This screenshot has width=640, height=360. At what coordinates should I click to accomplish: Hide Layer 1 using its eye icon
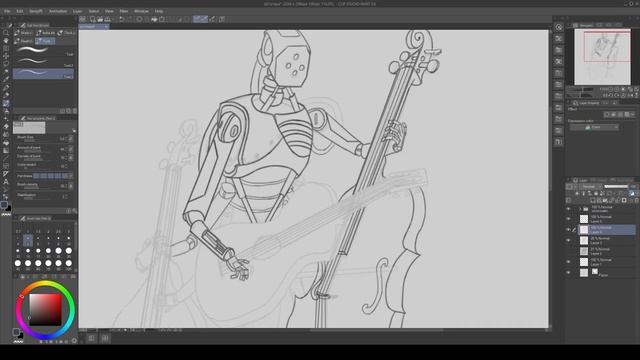[568, 262]
